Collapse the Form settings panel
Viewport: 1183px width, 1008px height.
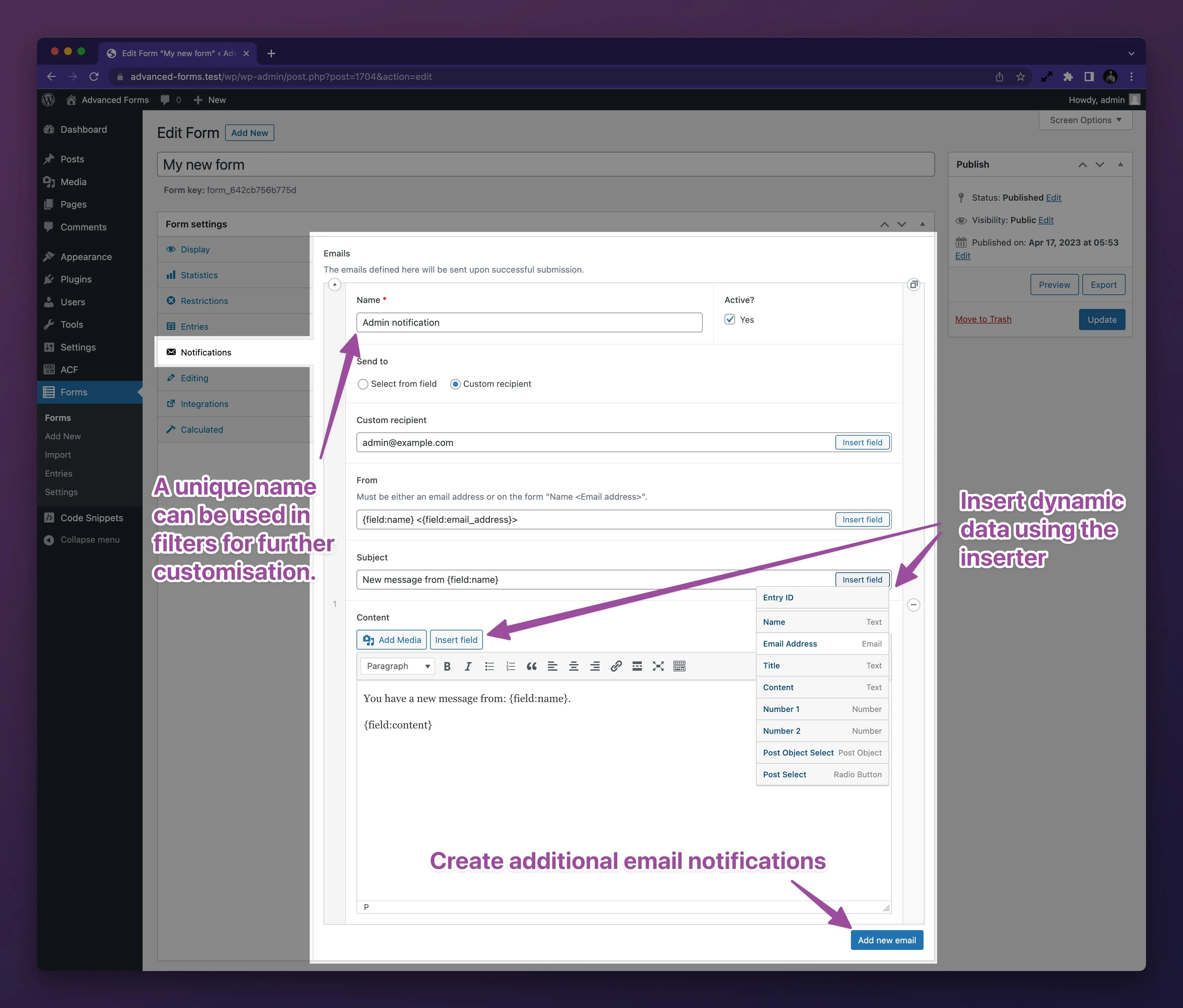click(922, 224)
